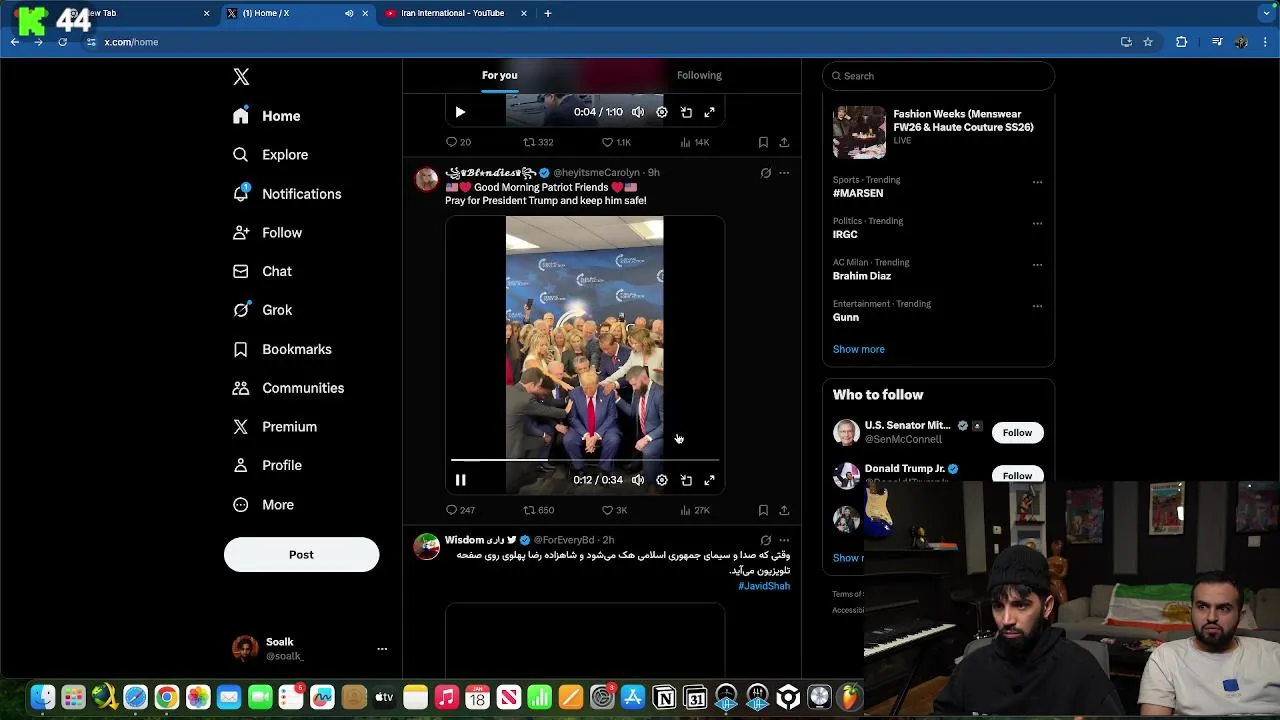Pause the 0:12 / 0:34 video

tap(460, 480)
